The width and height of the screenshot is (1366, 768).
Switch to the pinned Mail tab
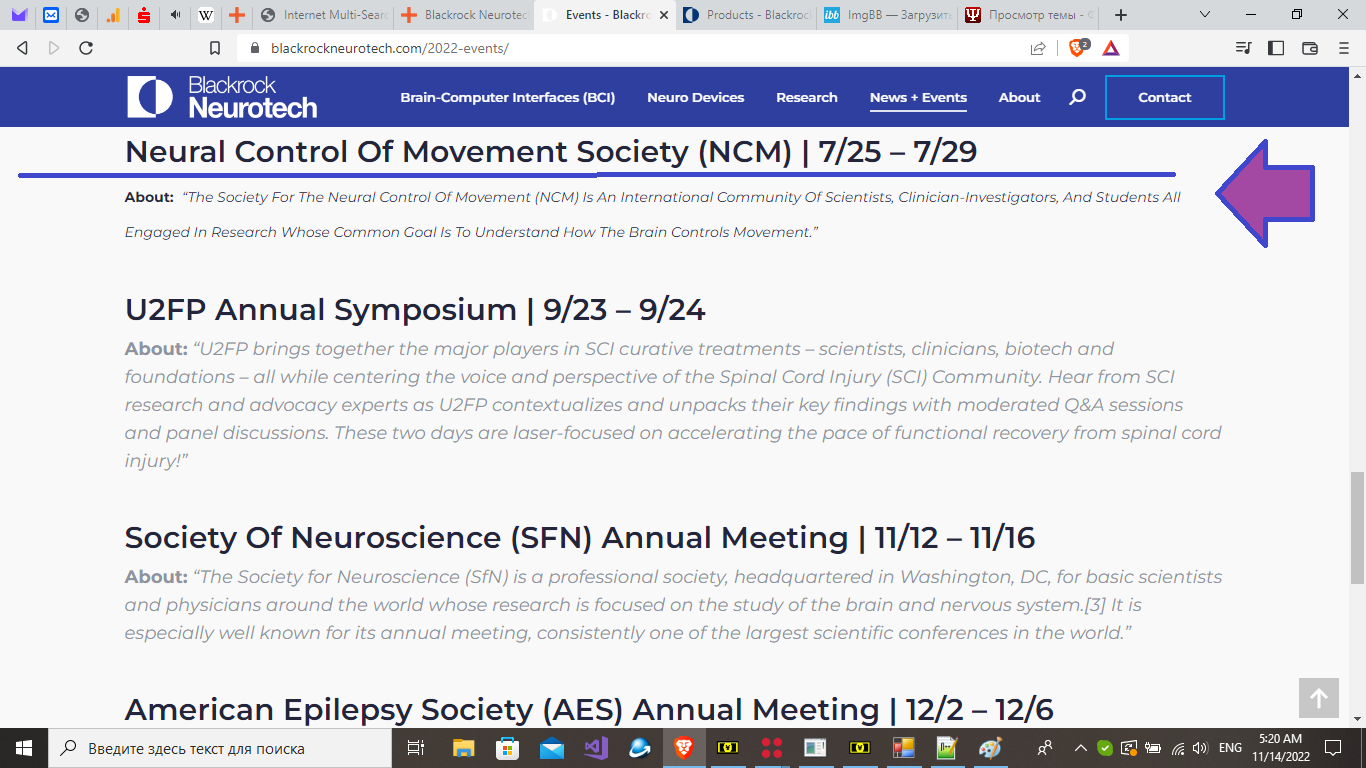tap(50, 15)
